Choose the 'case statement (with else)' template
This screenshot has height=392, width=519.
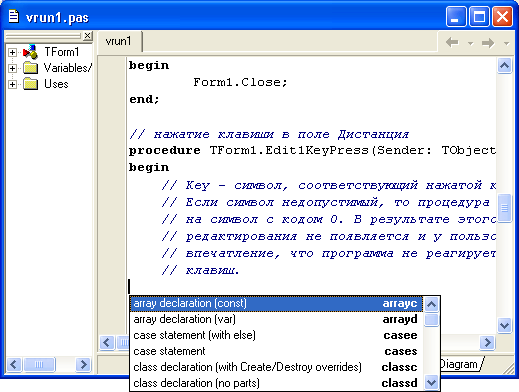tap(276, 335)
